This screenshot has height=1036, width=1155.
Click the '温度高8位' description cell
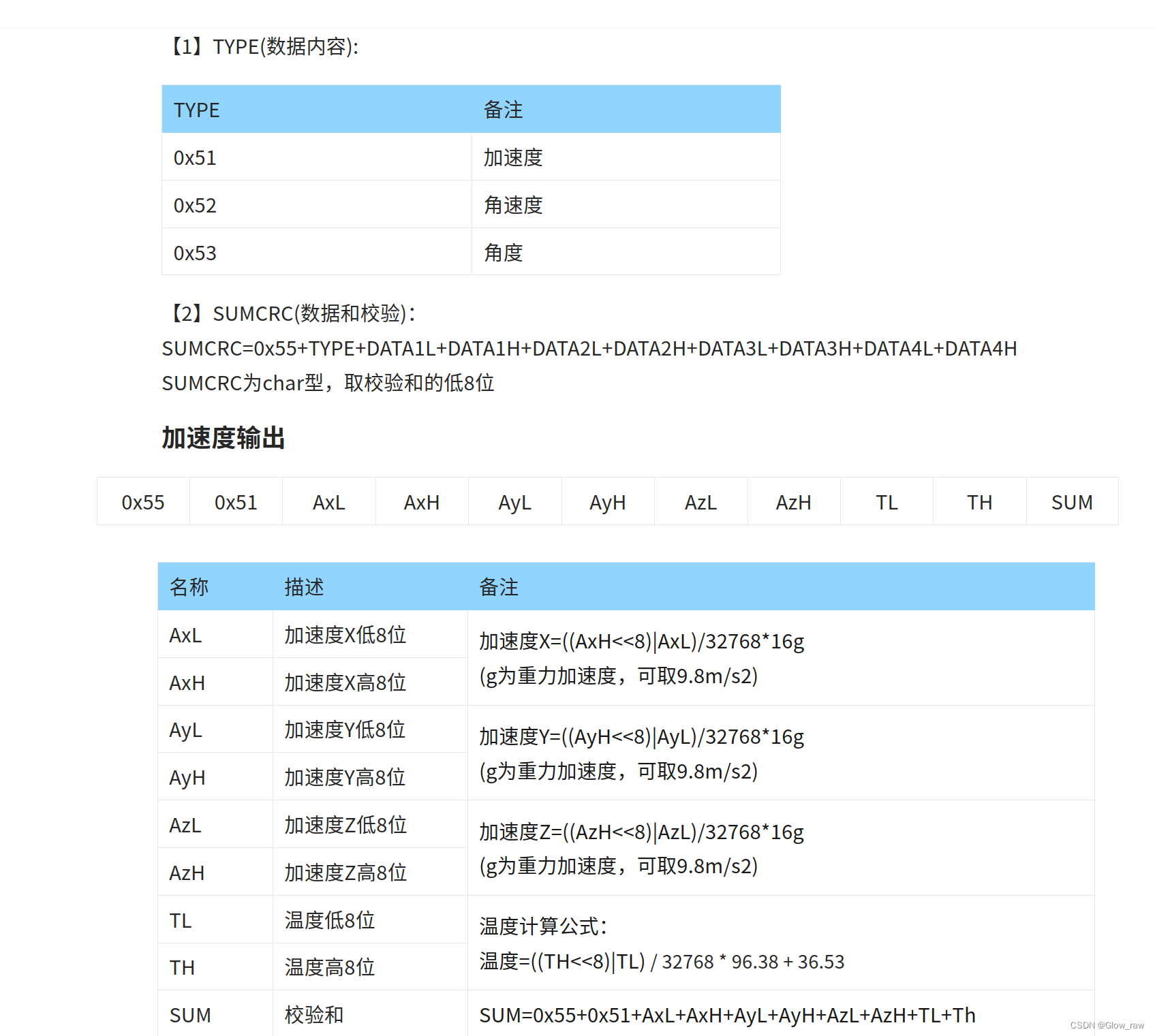(x=371, y=967)
